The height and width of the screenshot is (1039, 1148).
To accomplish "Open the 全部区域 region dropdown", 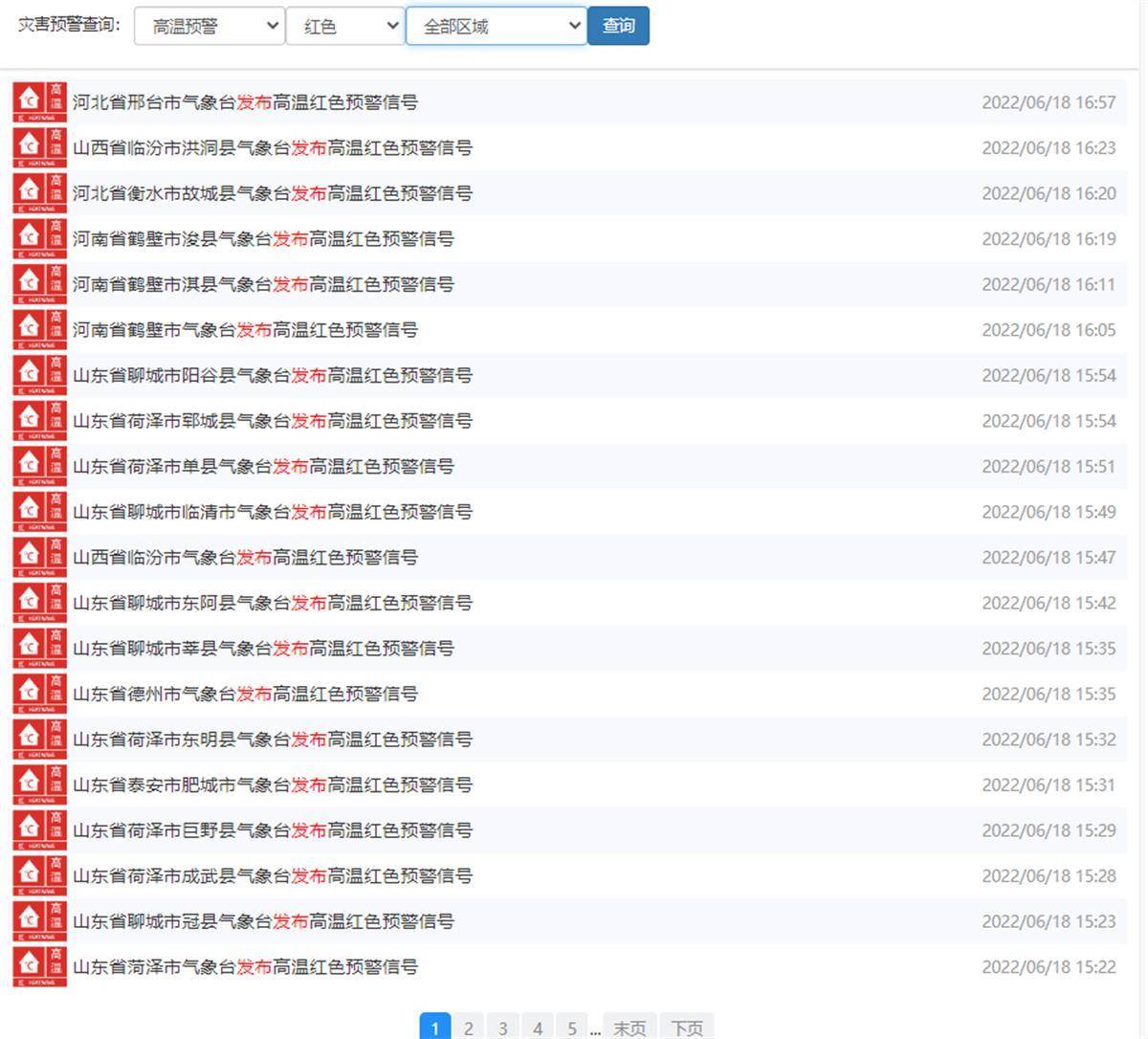I will tap(497, 26).
